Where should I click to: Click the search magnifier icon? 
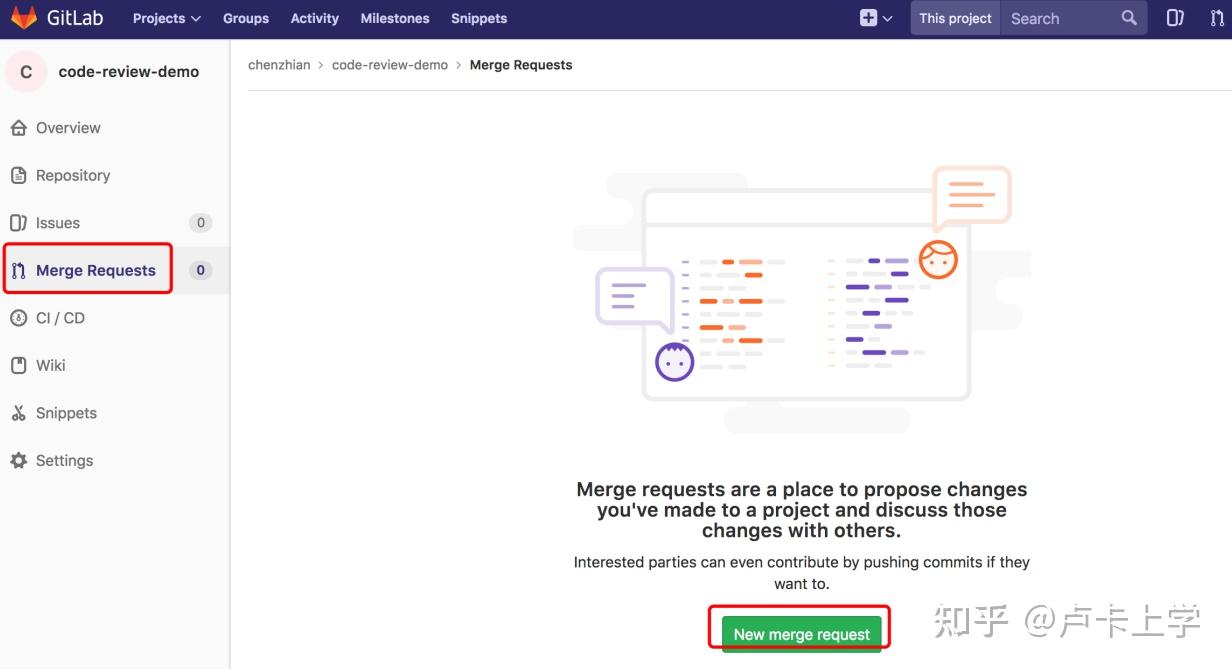(x=1128, y=17)
